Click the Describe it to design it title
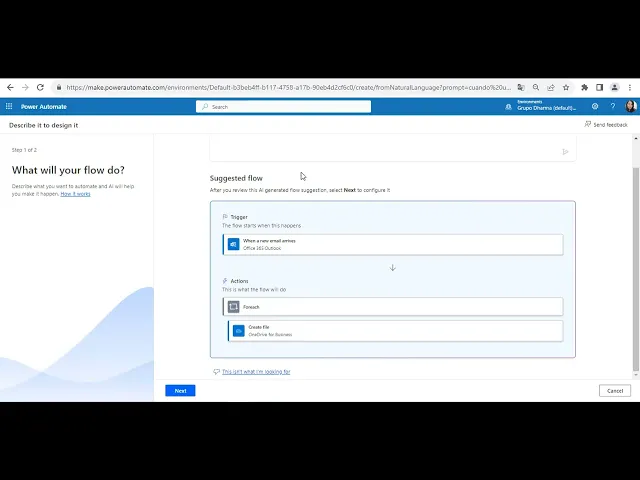This screenshot has width=640, height=480. point(44,125)
